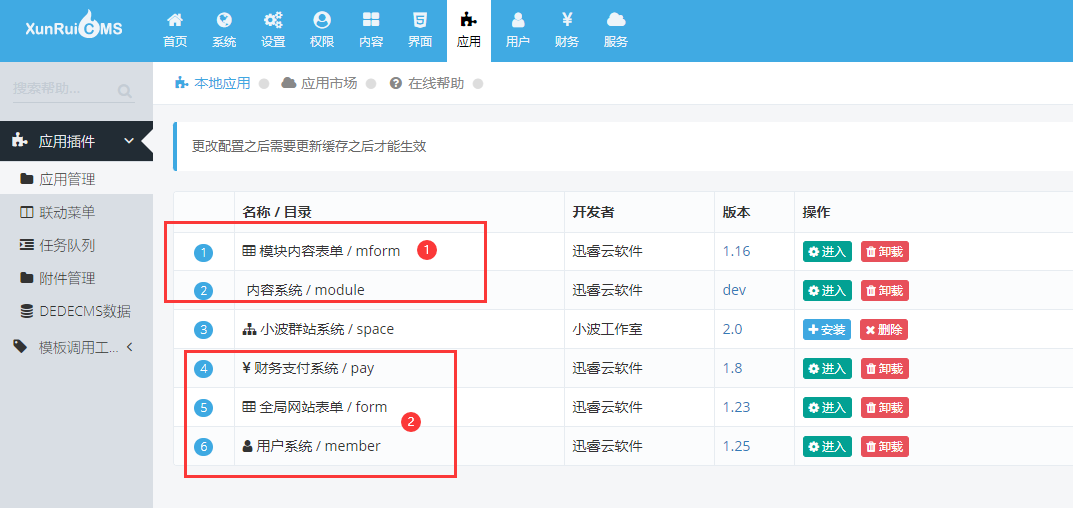Install the 小波群站系统 space app

tap(827, 329)
